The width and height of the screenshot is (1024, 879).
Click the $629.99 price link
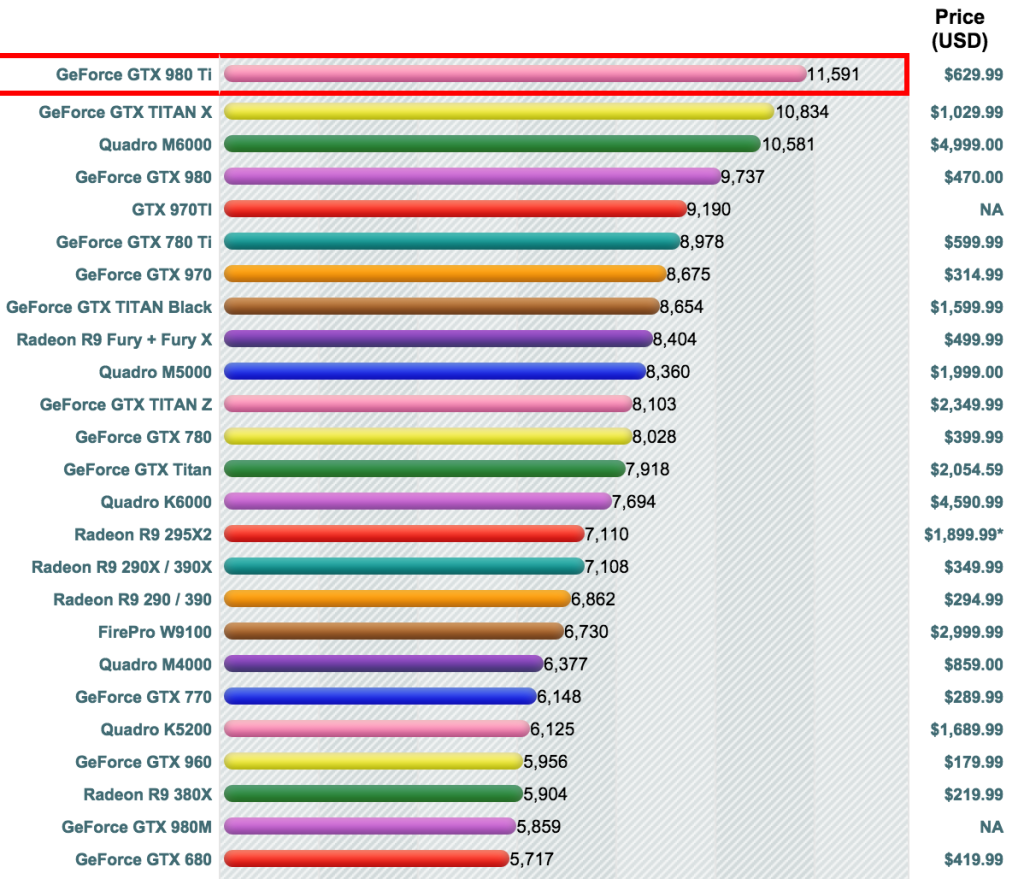pyautogui.click(x=972, y=74)
